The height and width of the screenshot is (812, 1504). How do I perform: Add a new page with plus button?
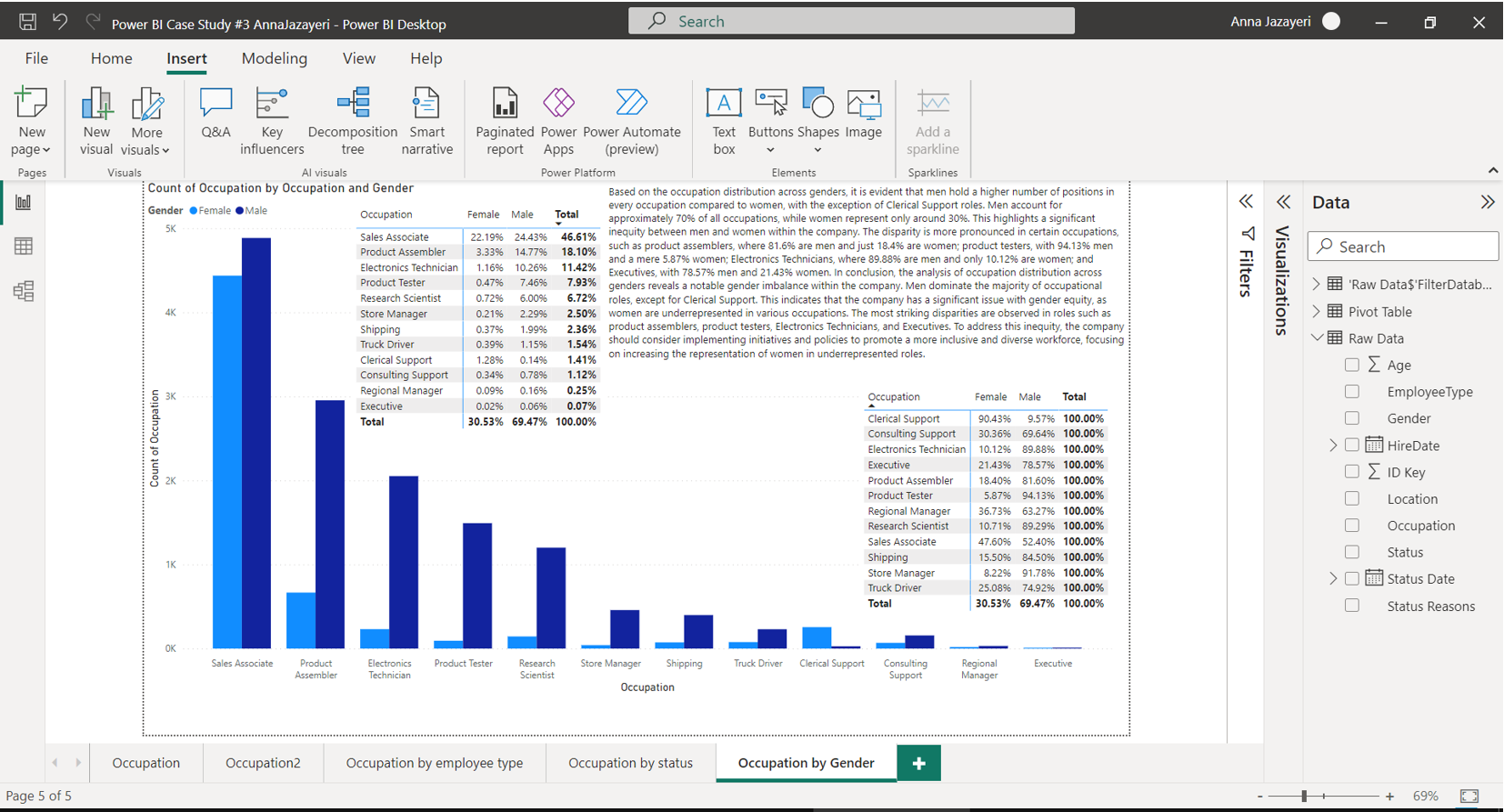click(x=918, y=763)
